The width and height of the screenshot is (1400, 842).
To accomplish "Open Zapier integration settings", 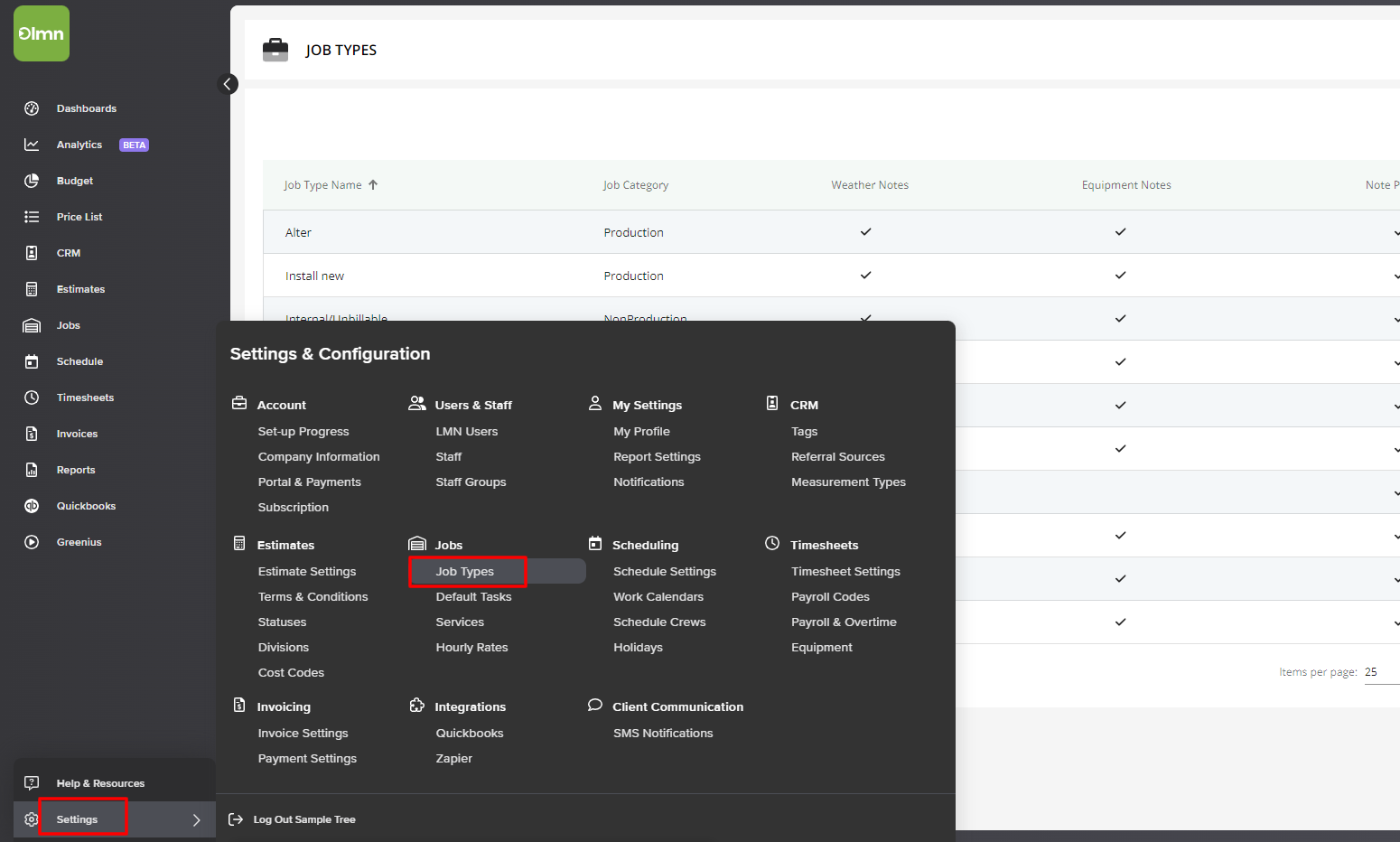I will coord(454,758).
